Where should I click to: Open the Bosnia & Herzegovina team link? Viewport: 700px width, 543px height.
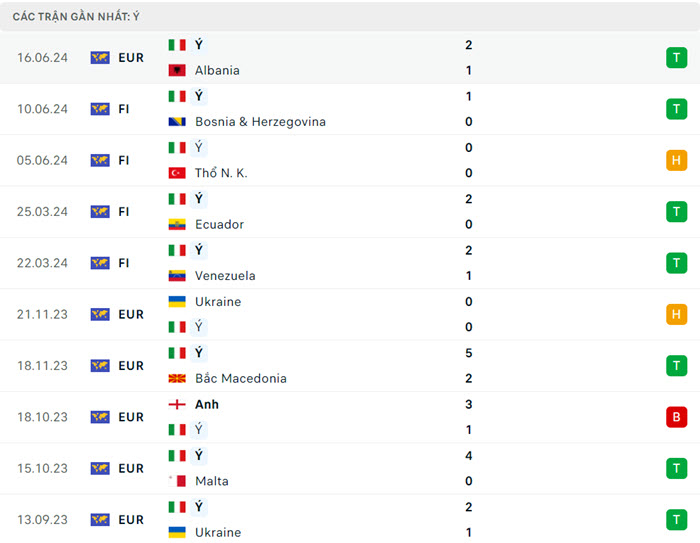coord(260,122)
